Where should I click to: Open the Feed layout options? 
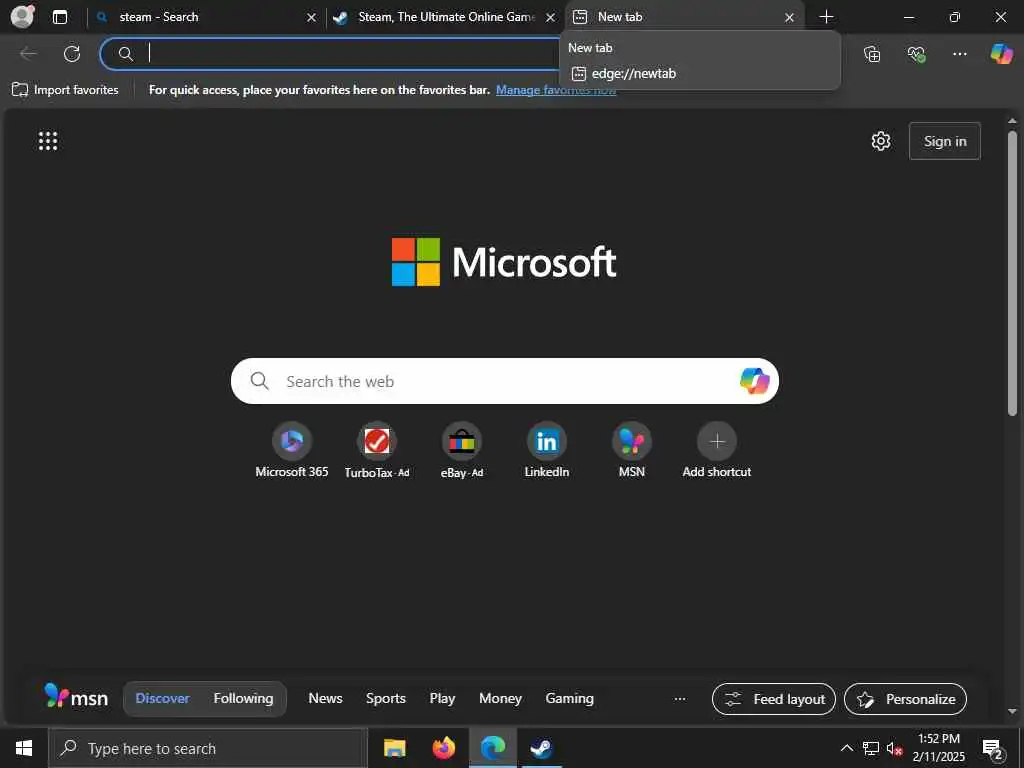coord(774,699)
